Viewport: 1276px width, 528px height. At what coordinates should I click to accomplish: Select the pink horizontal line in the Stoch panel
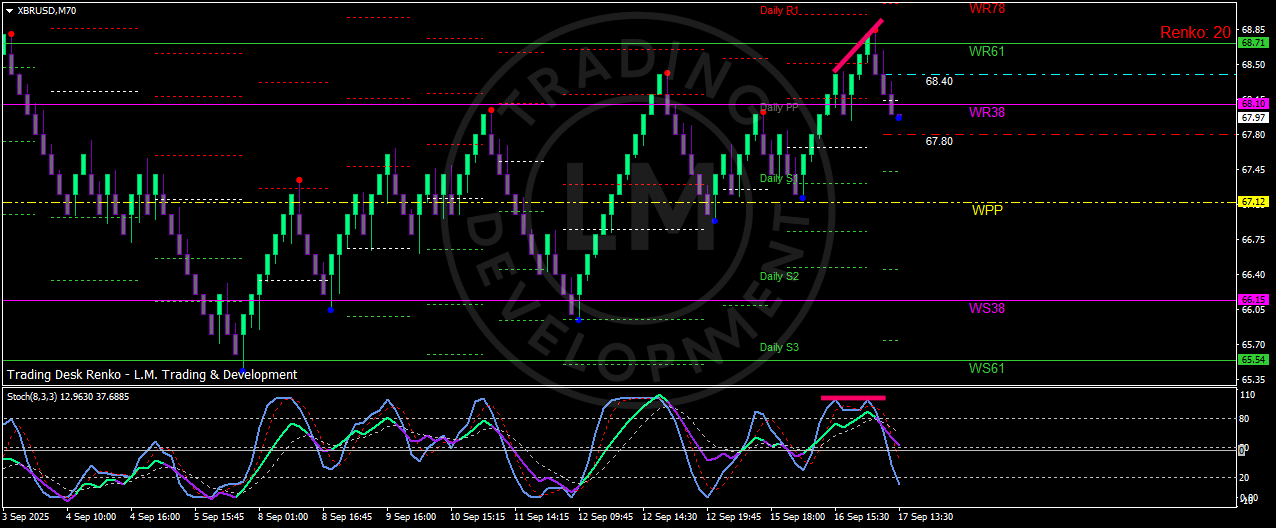point(853,398)
